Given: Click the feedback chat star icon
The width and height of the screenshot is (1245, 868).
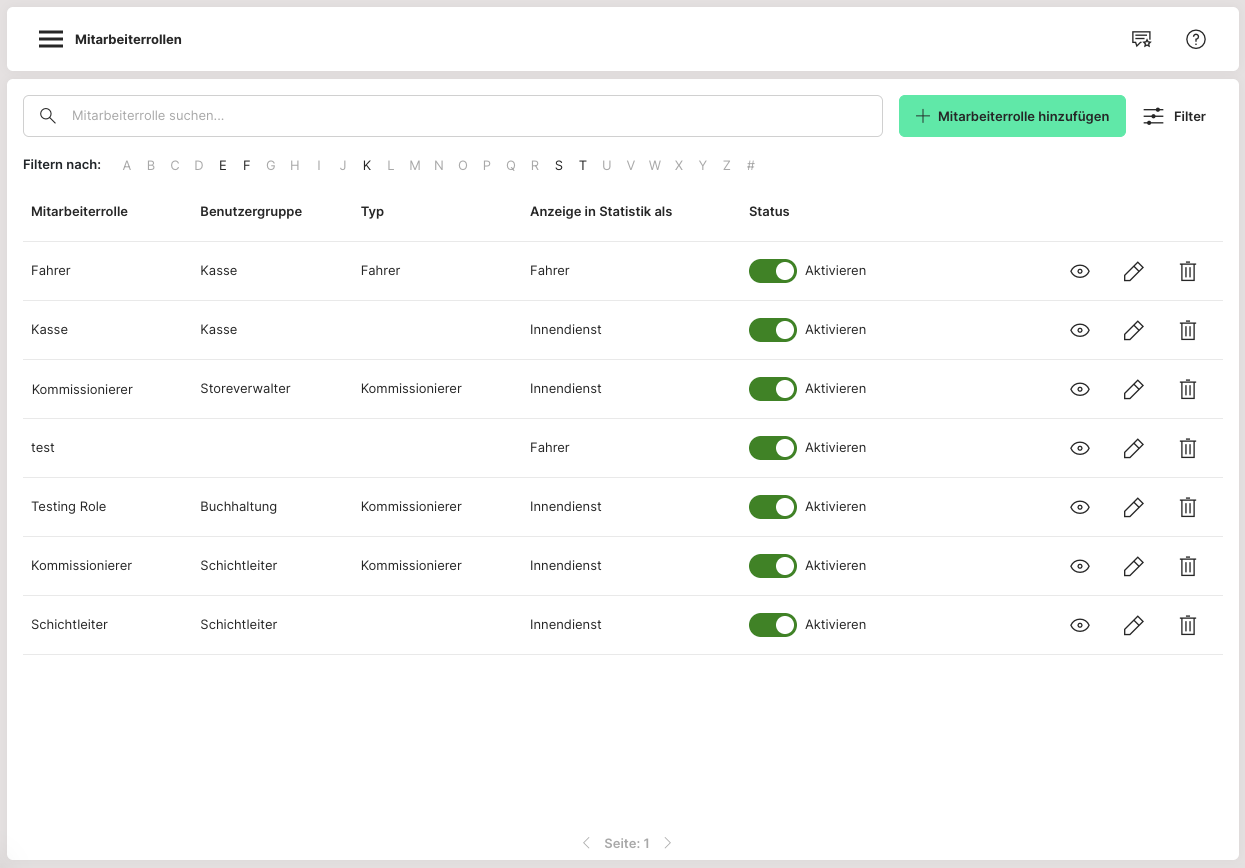Looking at the screenshot, I should [x=1141, y=39].
